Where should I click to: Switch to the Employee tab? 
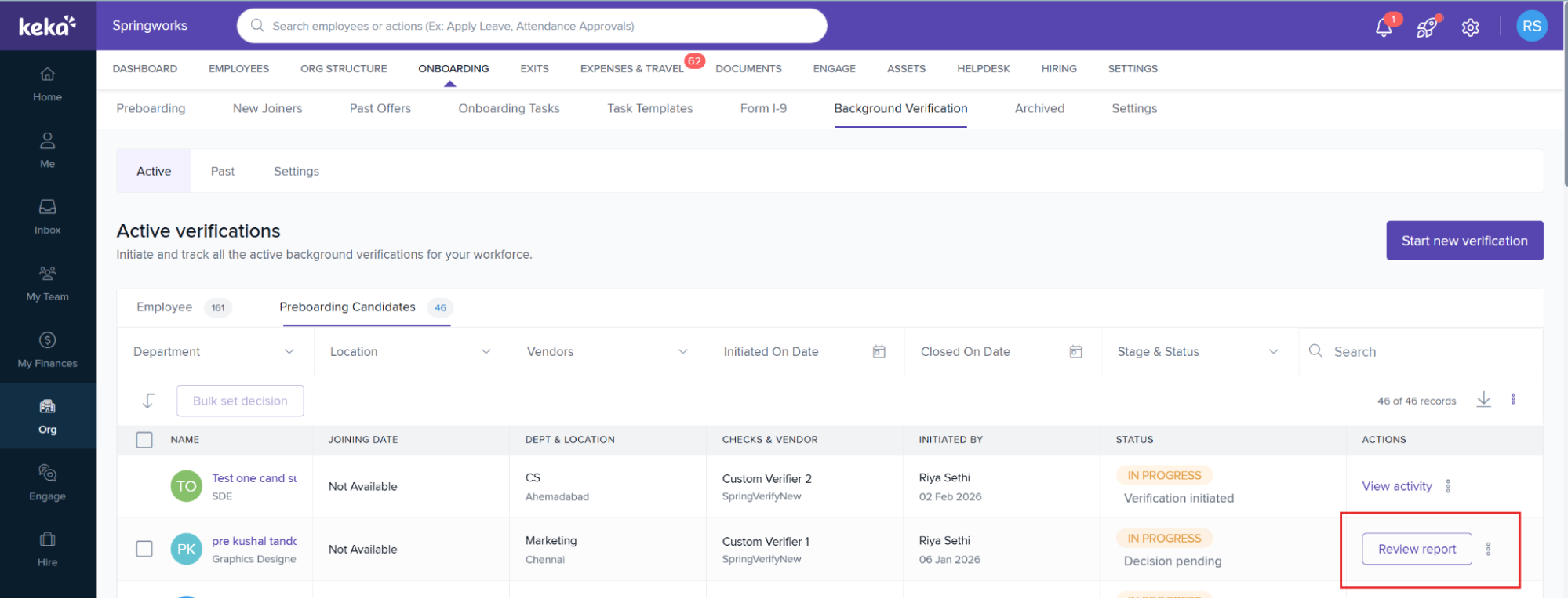pos(165,307)
